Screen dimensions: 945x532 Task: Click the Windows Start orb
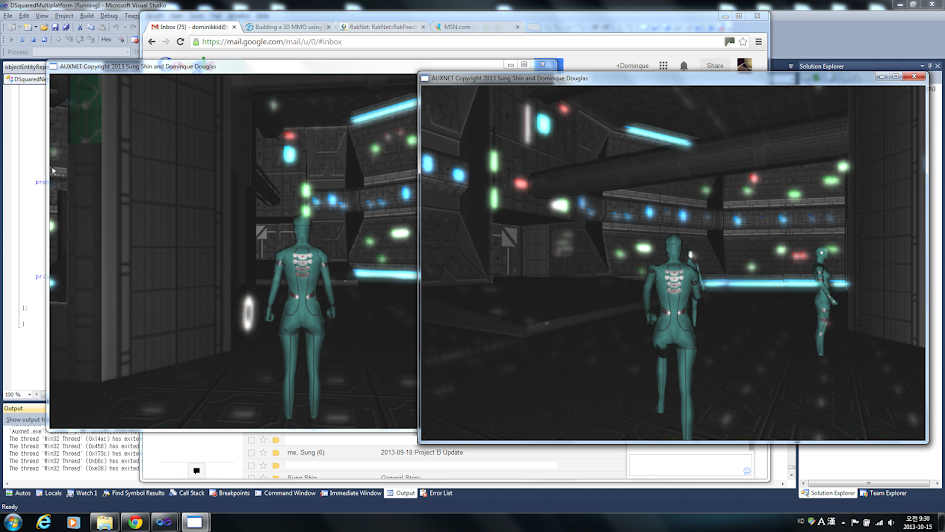13,522
